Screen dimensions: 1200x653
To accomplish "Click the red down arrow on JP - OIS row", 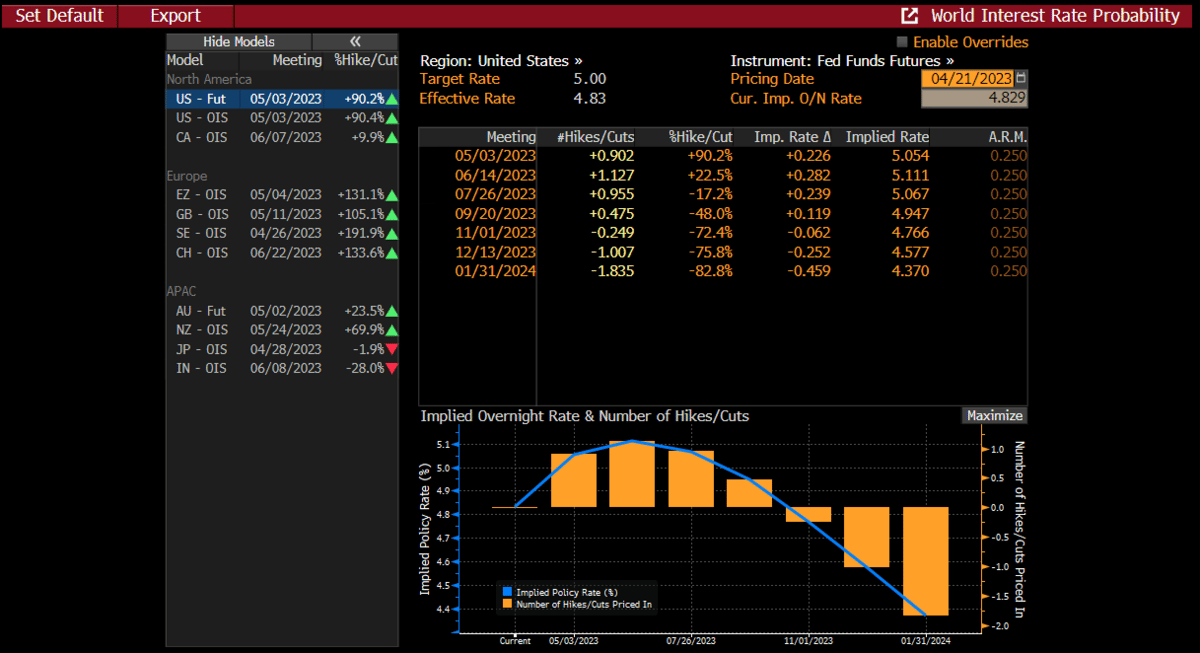I will coord(392,349).
